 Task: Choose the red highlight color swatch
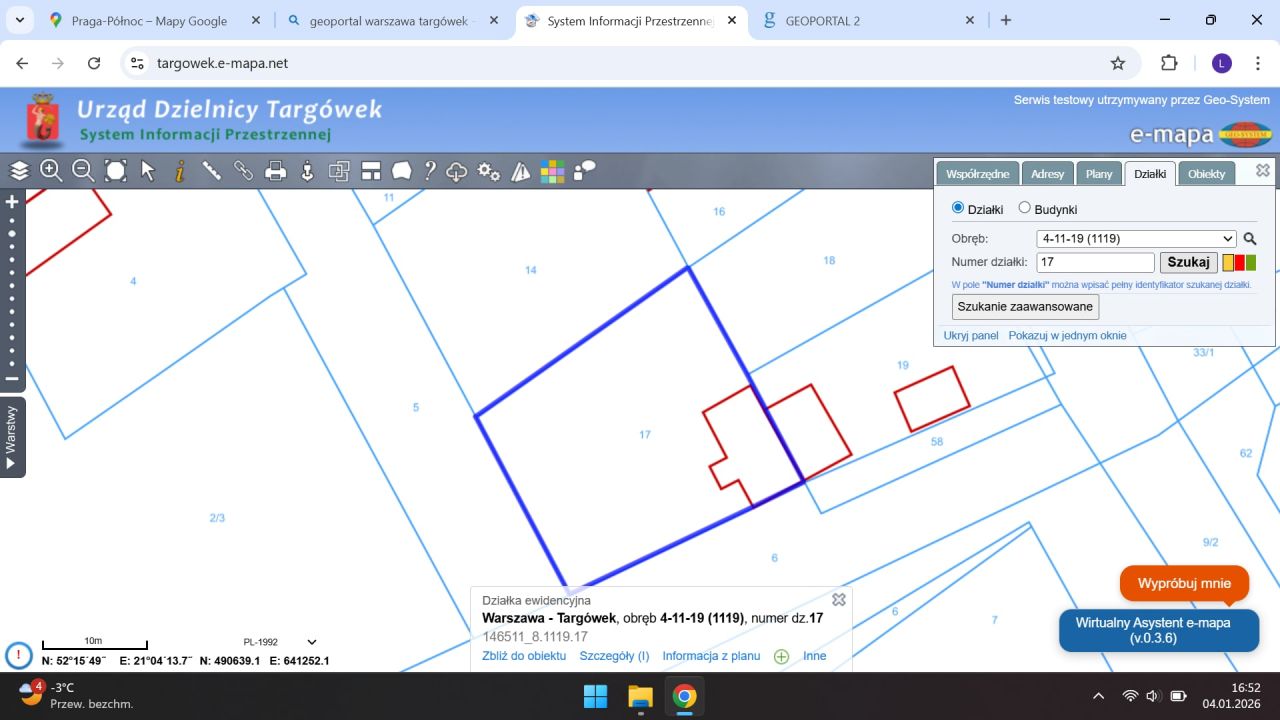[1240, 263]
